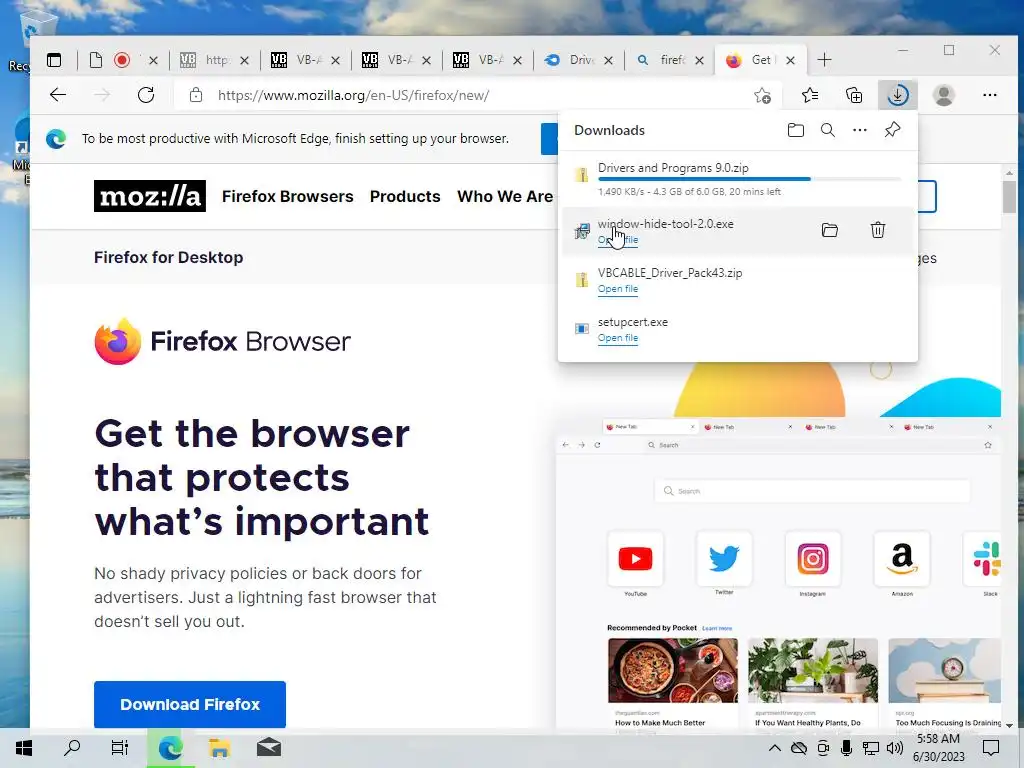Switch to the firefox search tab
Viewport: 1024px width, 768px height.
click(669, 60)
